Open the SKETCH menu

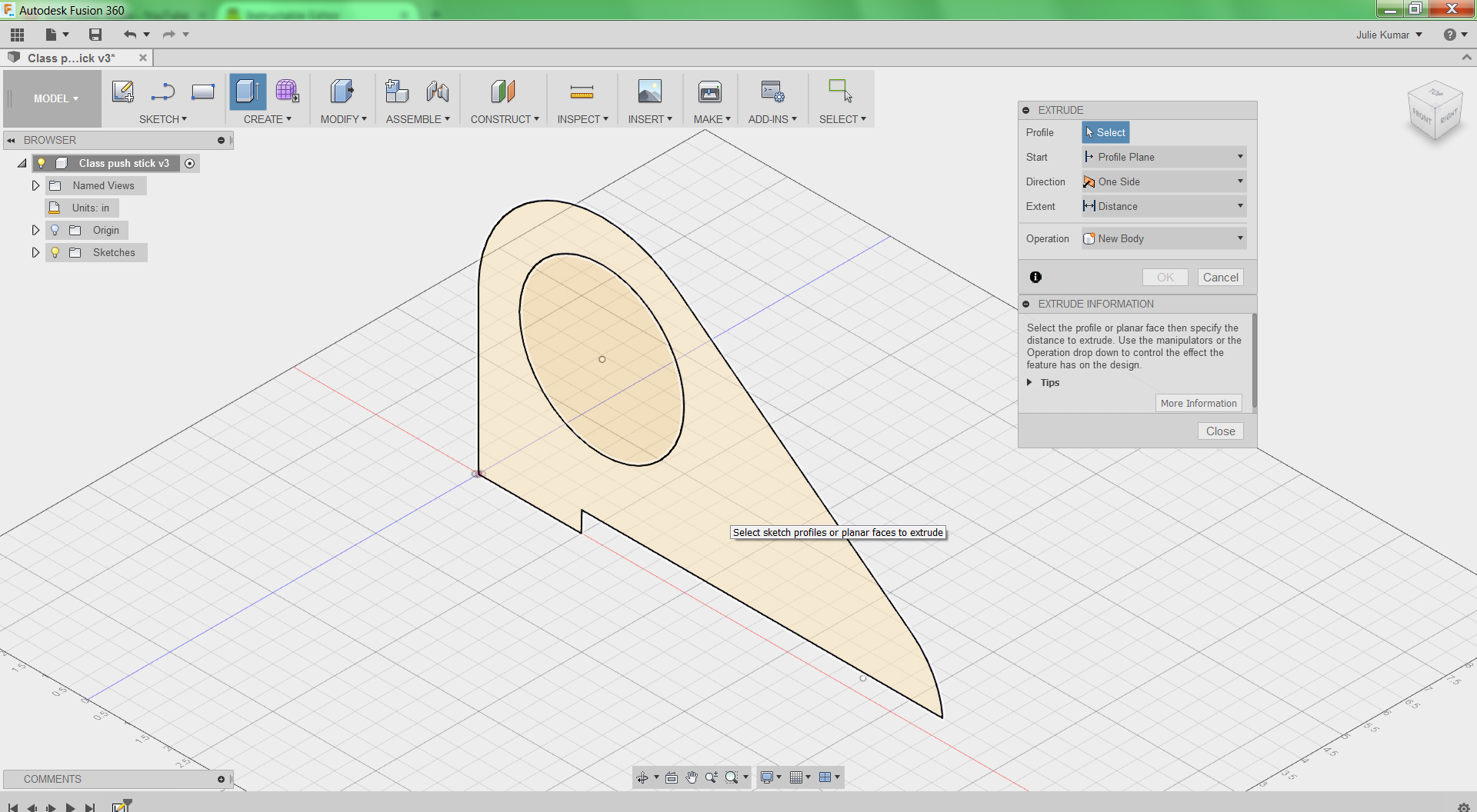(162, 119)
